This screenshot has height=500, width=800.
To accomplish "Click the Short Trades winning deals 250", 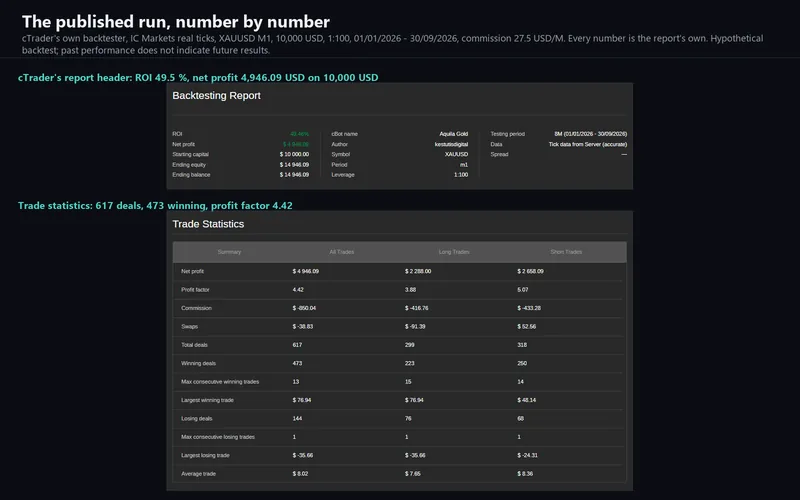I will pos(522,363).
